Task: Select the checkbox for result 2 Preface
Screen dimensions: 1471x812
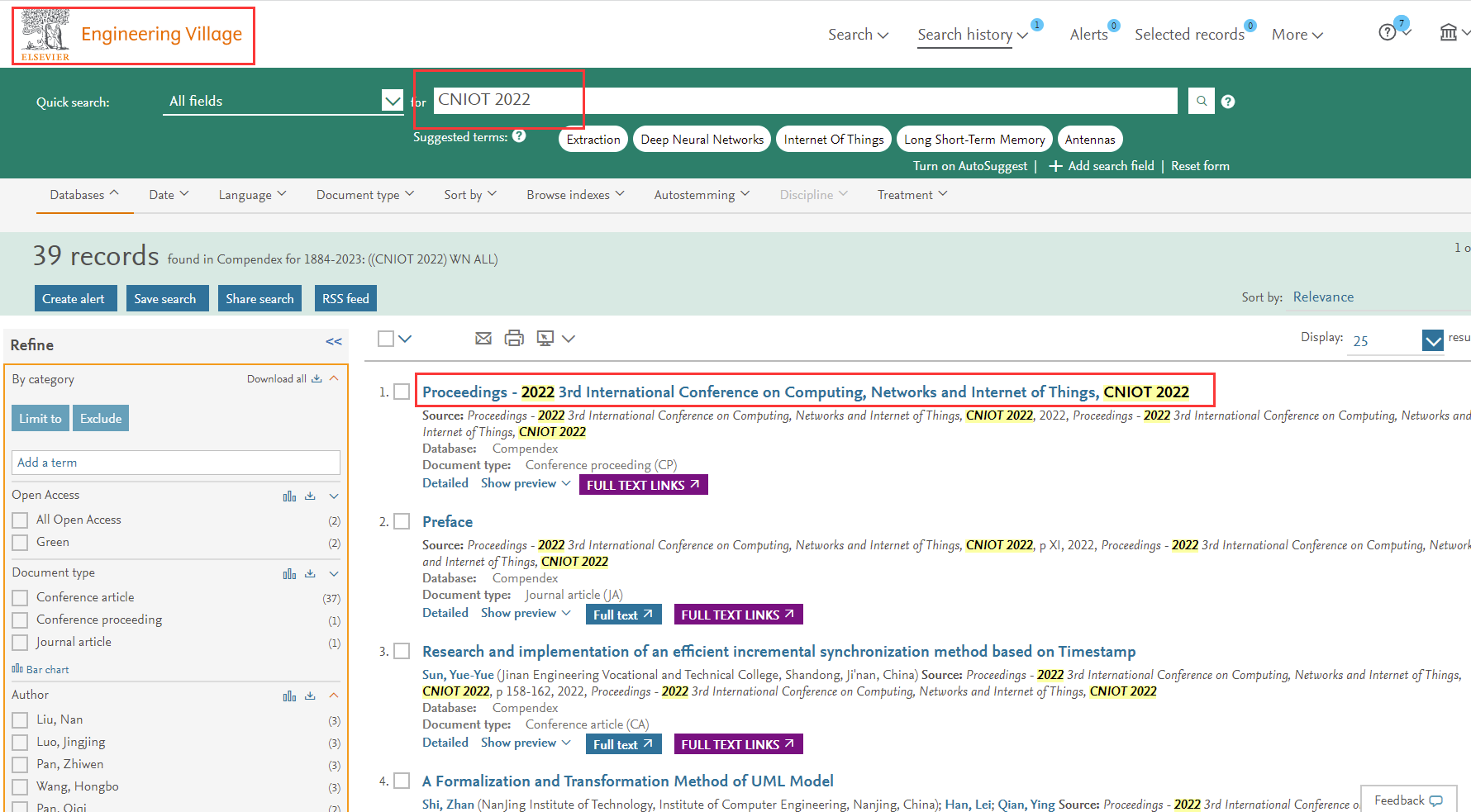Action: point(402,521)
